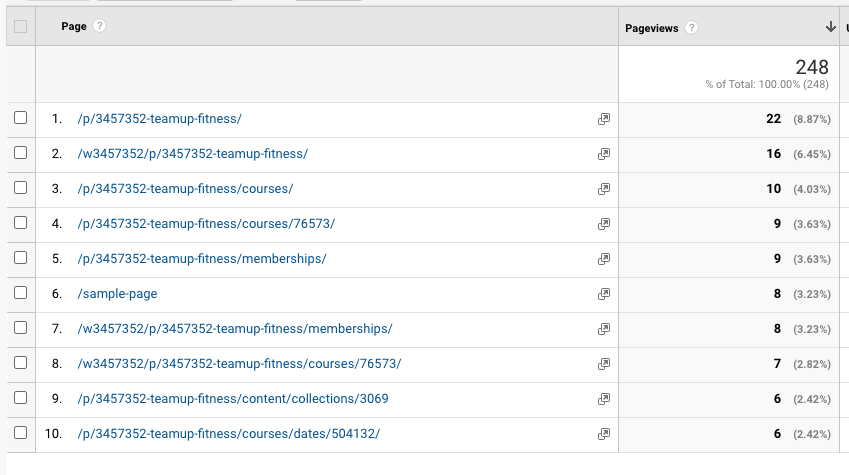The image size is (849, 475).
Task: Tick checkbox for row 10 courses dates
Action: pyautogui.click(x=21, y=434)
